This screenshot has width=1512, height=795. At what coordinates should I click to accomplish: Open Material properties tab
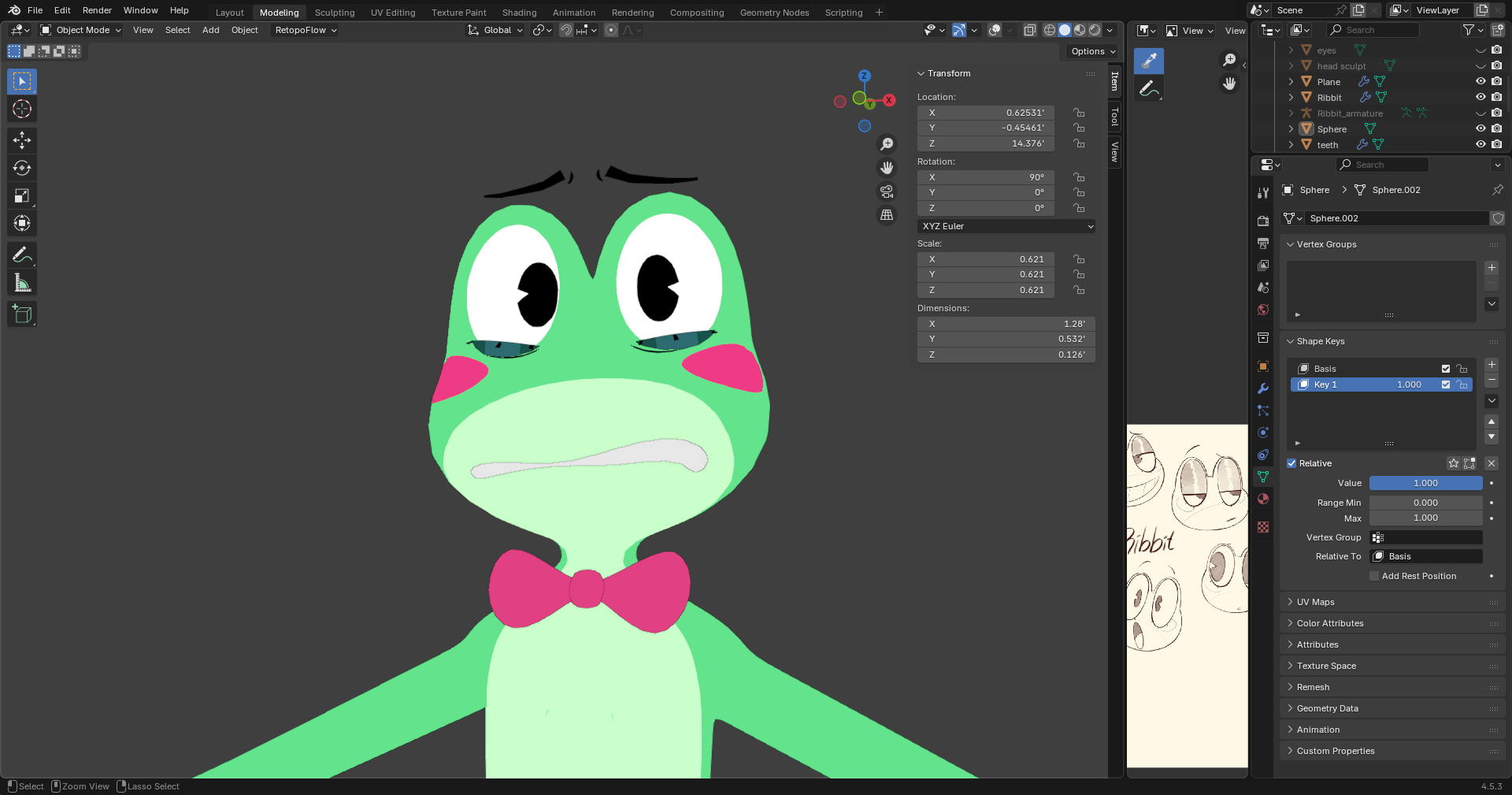point(1263,499)
